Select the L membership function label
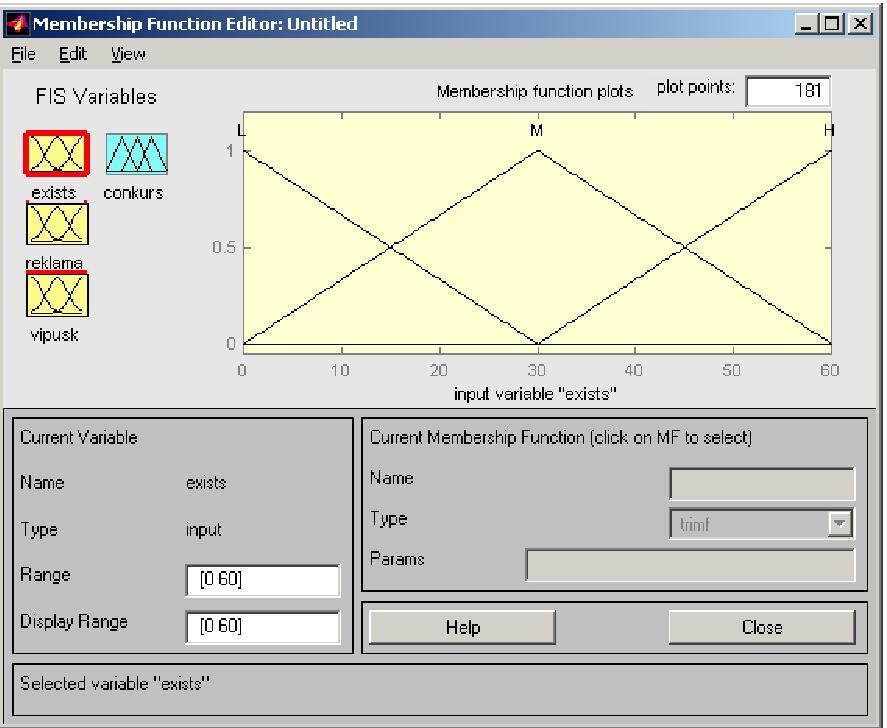The image size is (887, 728). [x=242, y=131]
